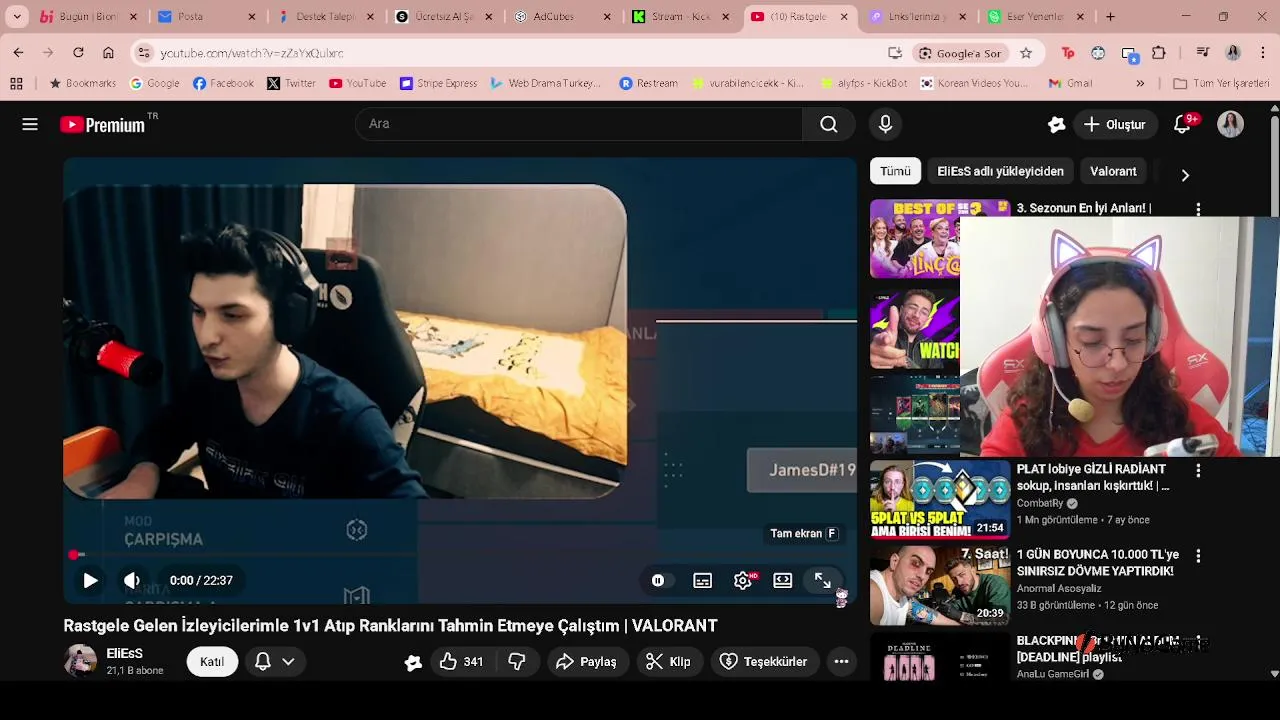Open PLAT lobiye GİZLİ RADİANT video thumbnail
The height and width of the screenshot is (720, 1280).
pos(940,499)
